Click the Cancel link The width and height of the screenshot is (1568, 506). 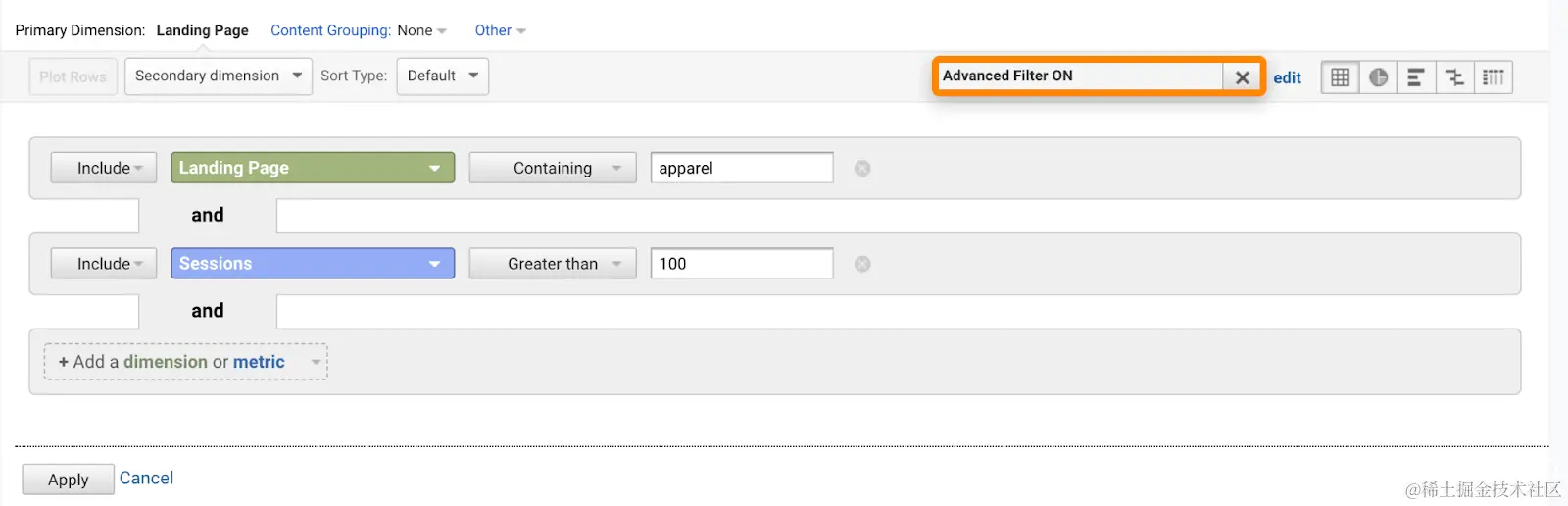click(x=146, y=478)
